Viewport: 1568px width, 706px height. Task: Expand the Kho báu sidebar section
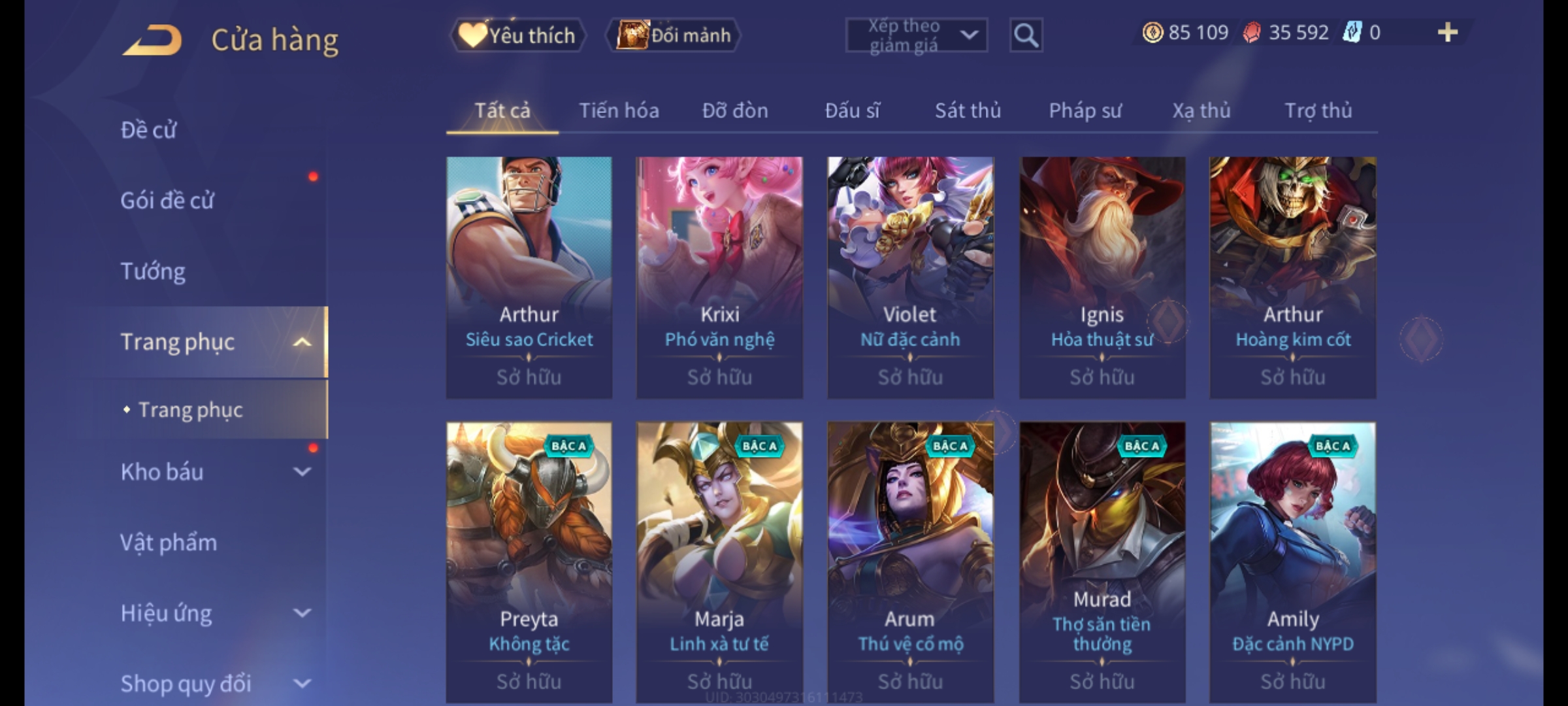click(302, 471)
